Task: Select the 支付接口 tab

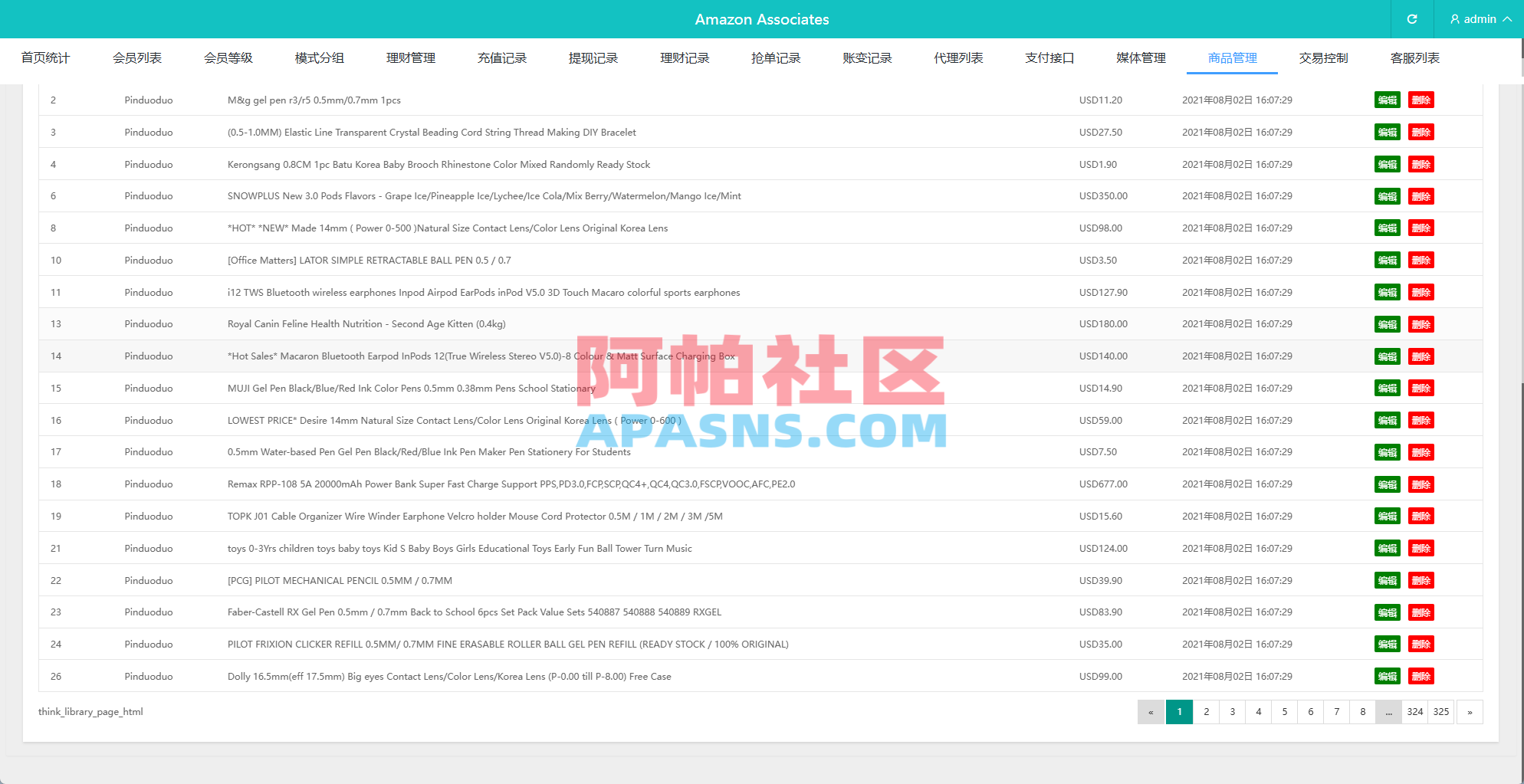Action: (x=1049, y=58)
